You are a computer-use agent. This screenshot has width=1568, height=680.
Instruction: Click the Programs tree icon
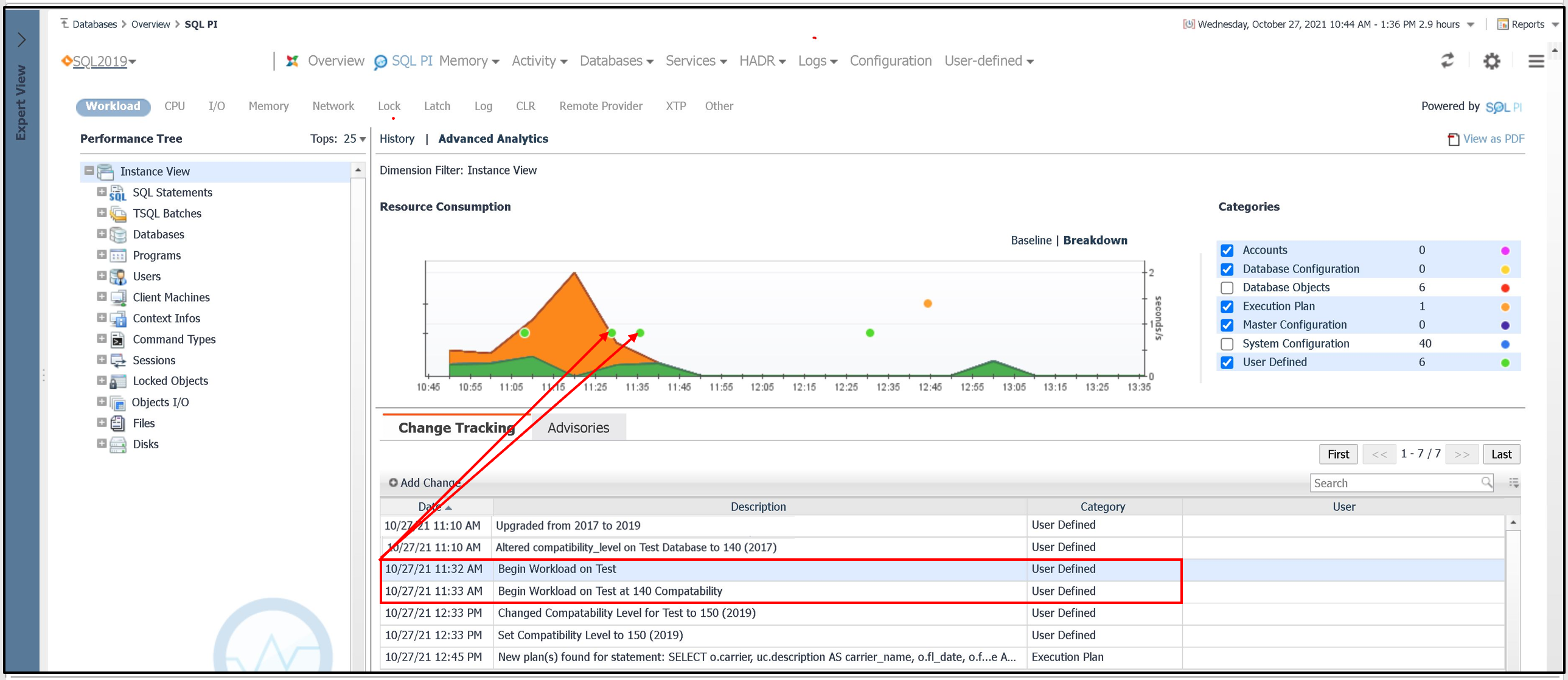coord(117,255)
